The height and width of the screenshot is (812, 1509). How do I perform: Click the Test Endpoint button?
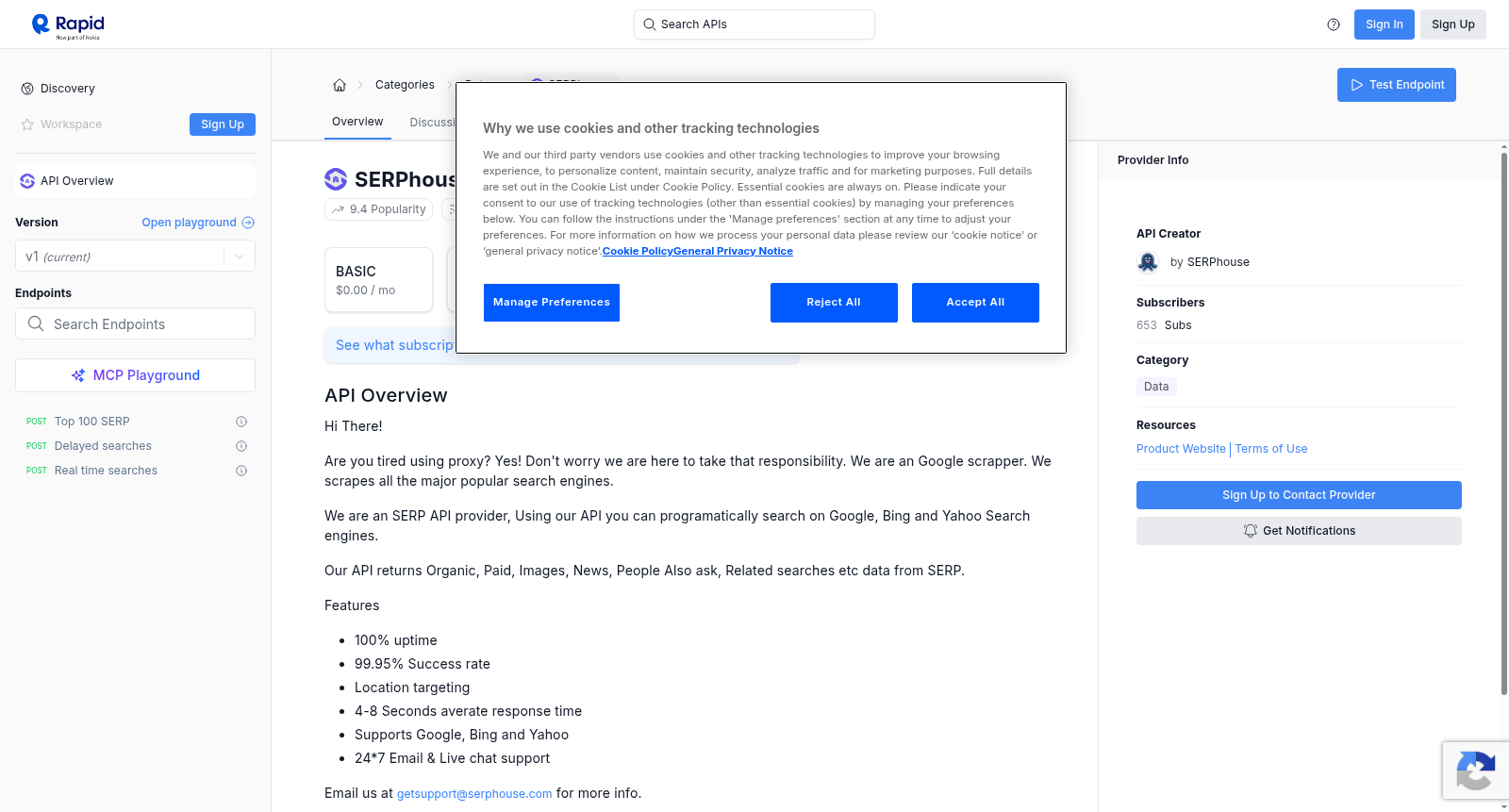click(1397, 85)
